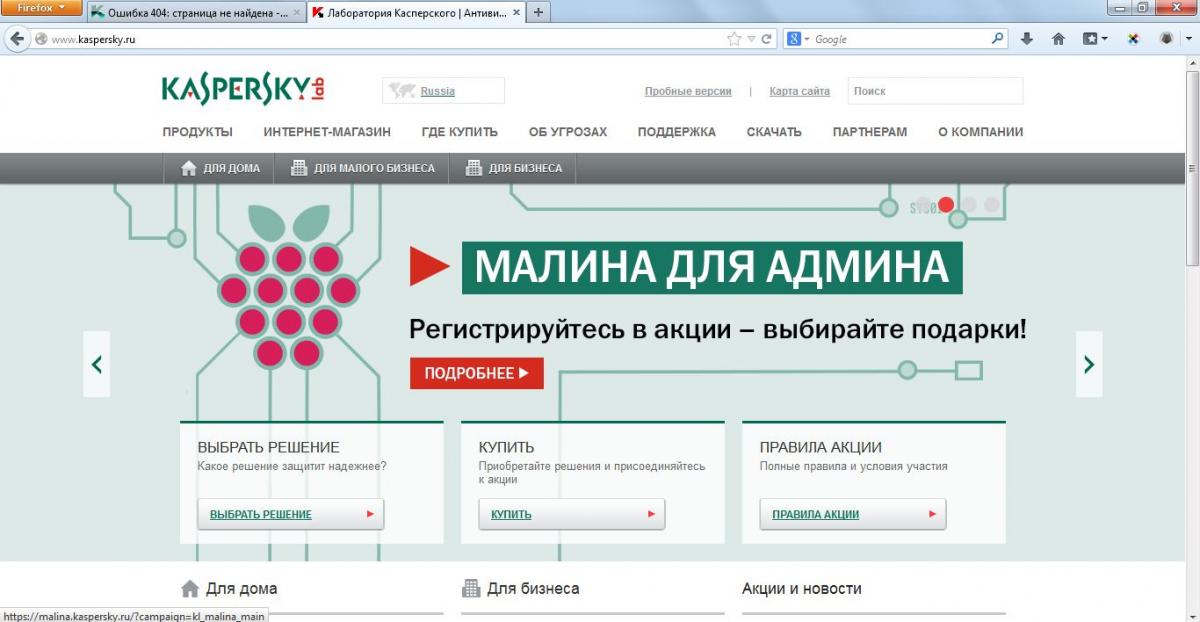Select the ДЛЯ ДОМА section tab
Viewport: 1200px width, 622px height.
(x=220, y=168)
